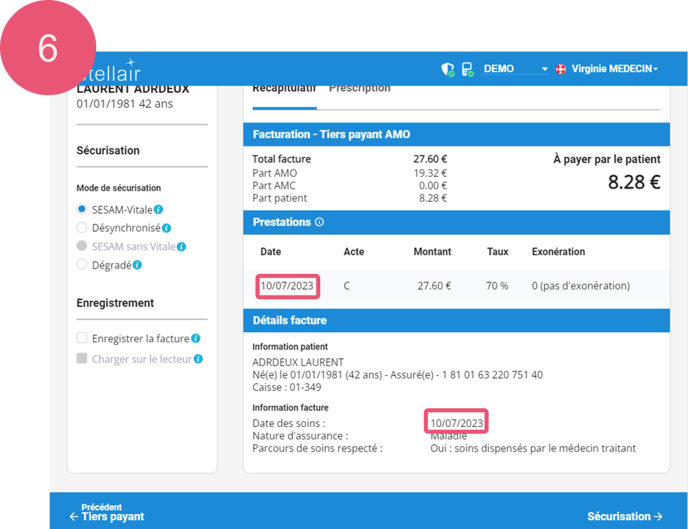688x529 pixels.
Task: Click info icon beside SESAM sans Vitale
Action: (182, 246)
